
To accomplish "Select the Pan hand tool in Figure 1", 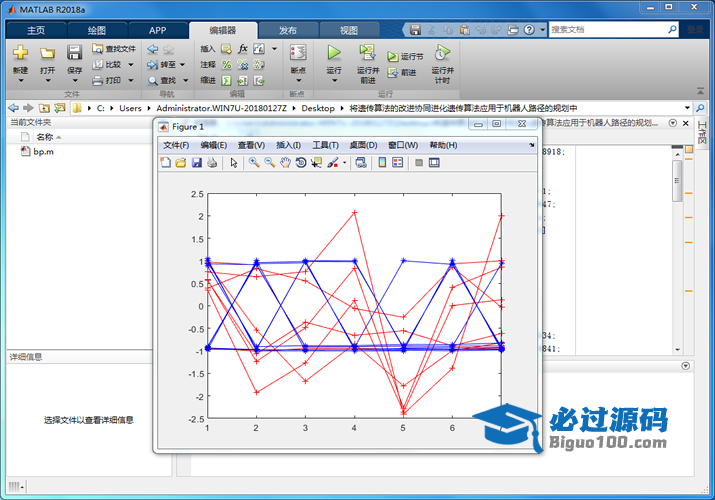I will point(285,163).
